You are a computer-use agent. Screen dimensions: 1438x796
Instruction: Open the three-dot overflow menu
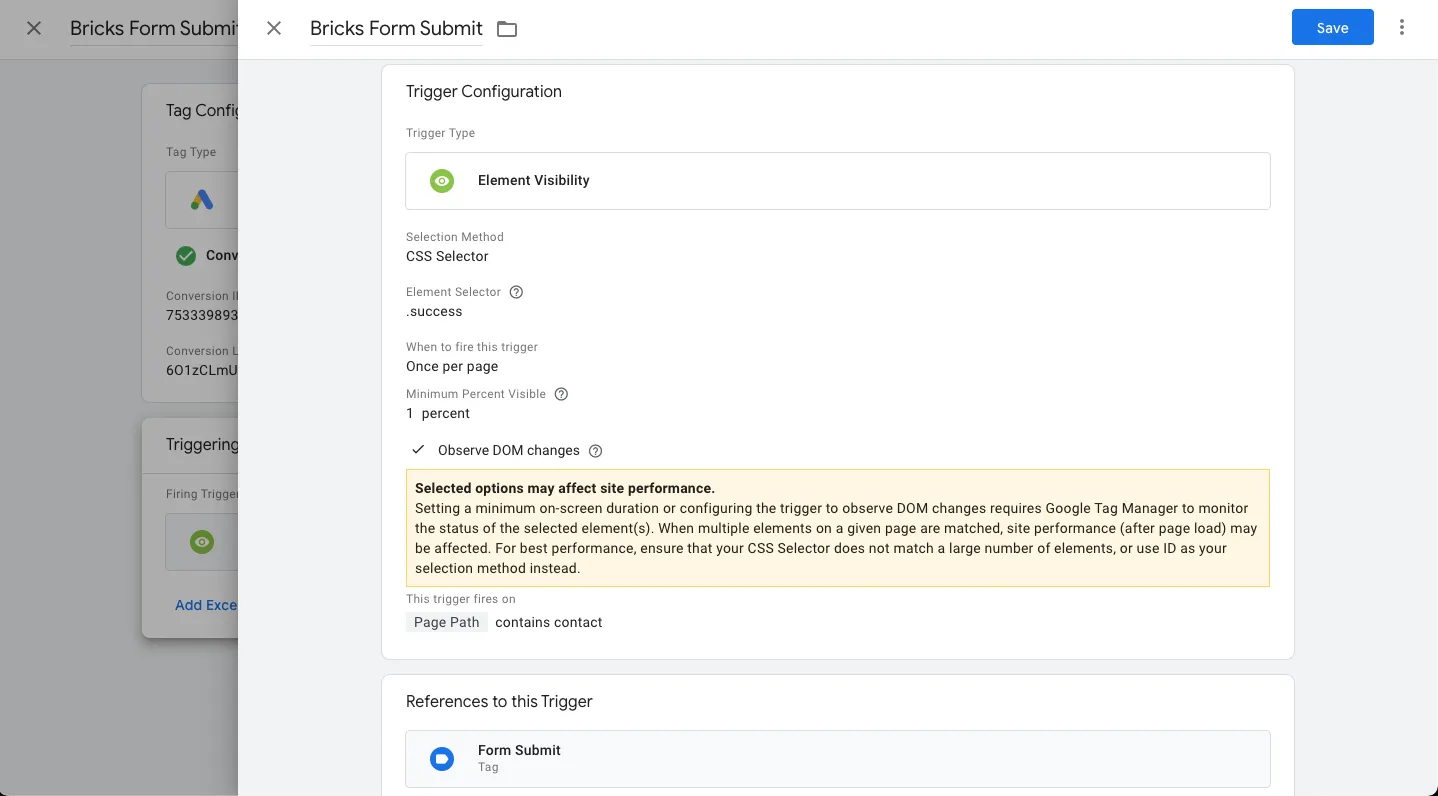(1401, 27)
